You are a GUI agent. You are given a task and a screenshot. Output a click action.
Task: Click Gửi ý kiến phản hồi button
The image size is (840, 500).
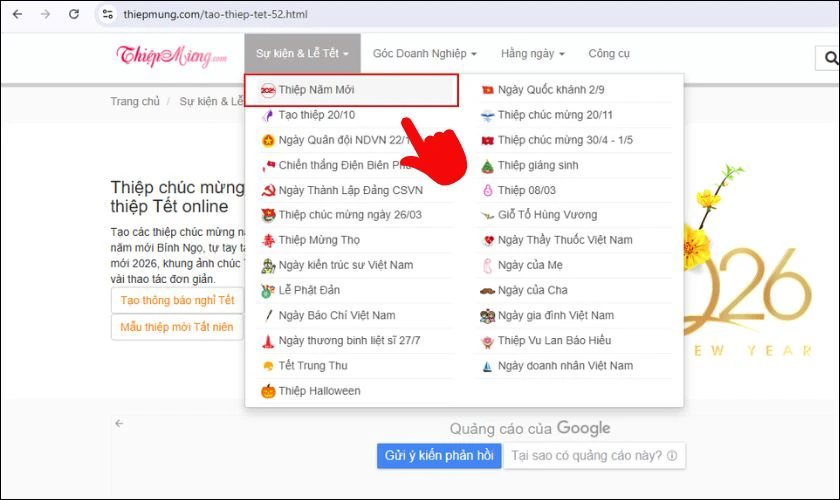pyautogui.click(x=439, y=456)
